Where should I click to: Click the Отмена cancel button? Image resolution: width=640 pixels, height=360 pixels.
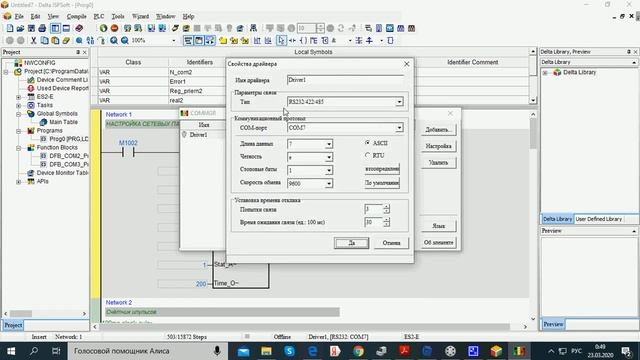tap(391, 243)
